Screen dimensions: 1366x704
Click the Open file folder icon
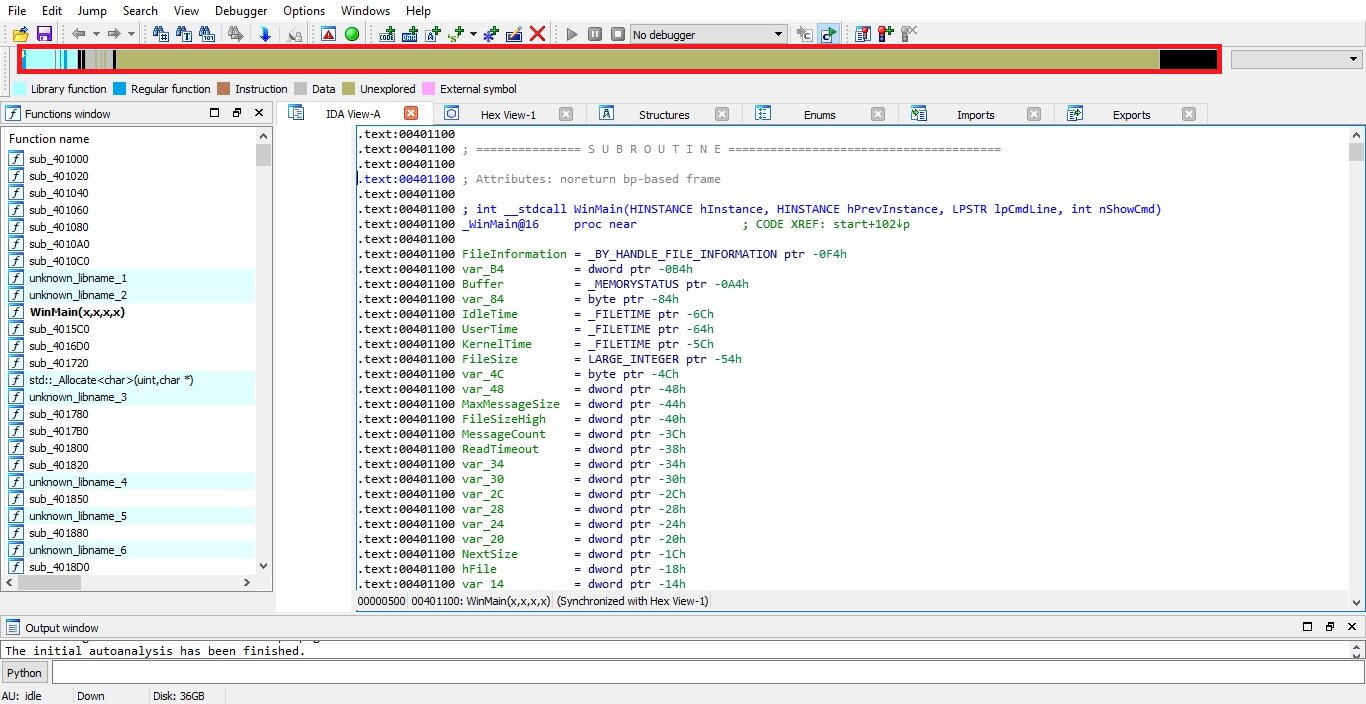point(20,34)
